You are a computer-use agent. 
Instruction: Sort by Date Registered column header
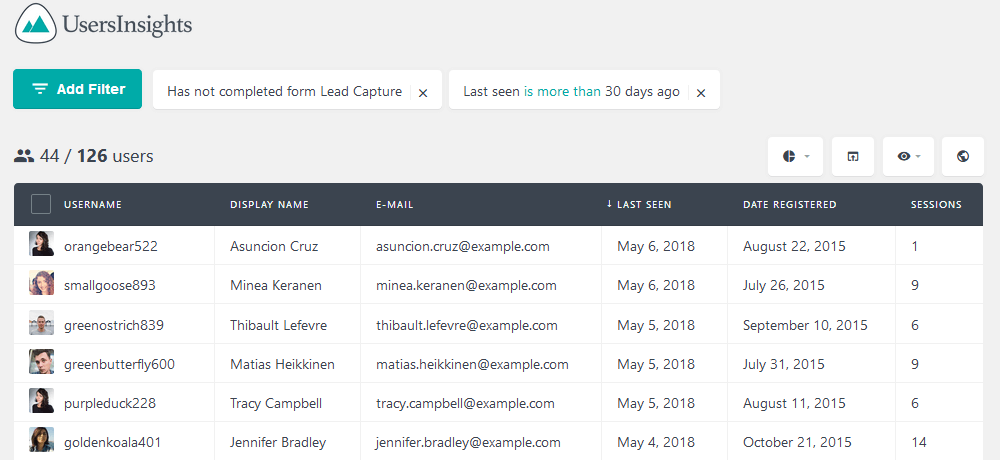pos(790,205)
